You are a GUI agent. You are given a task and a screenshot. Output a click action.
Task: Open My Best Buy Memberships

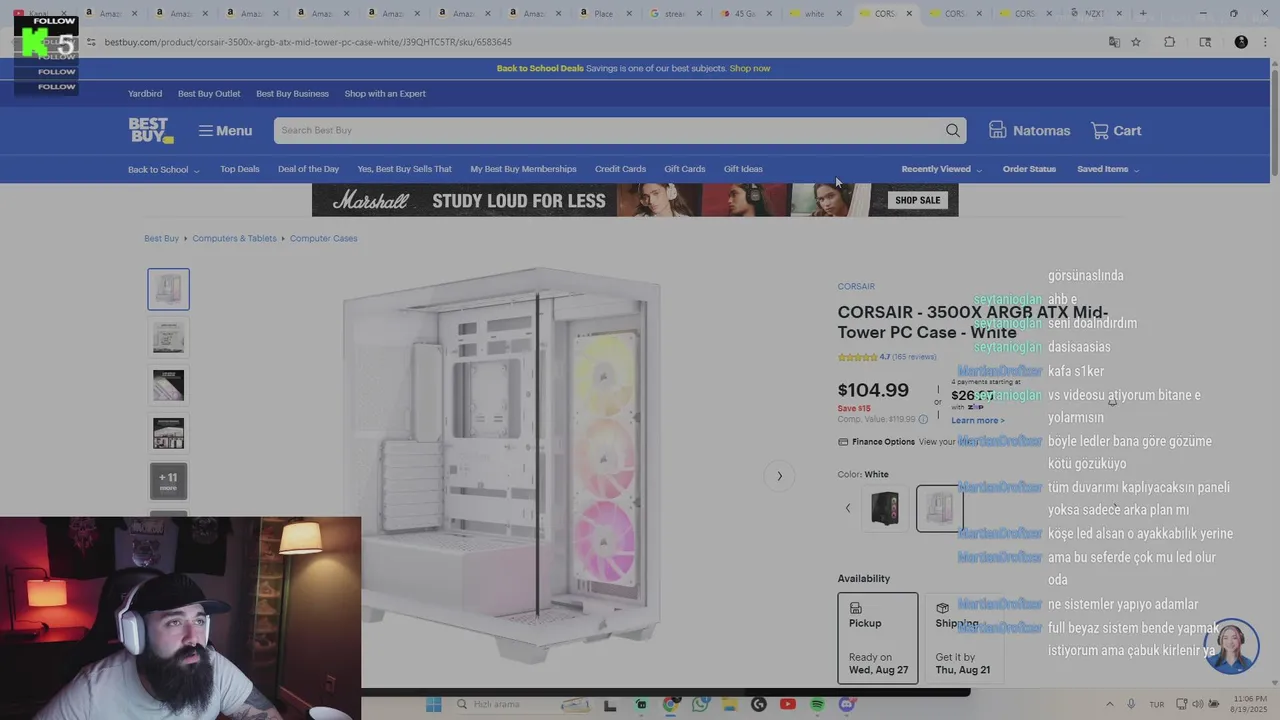(x=523, y=169)
